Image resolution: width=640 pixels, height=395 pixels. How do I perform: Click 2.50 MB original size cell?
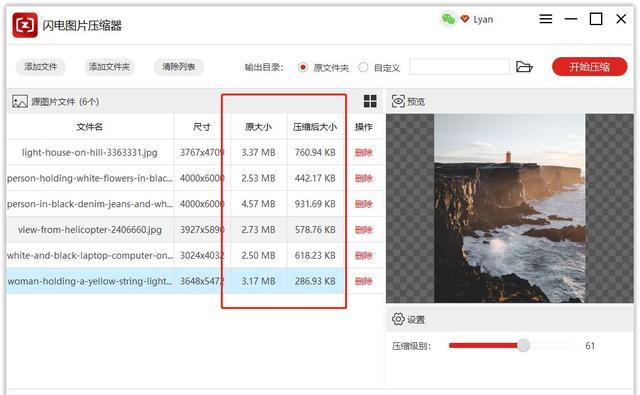(258, 255)
